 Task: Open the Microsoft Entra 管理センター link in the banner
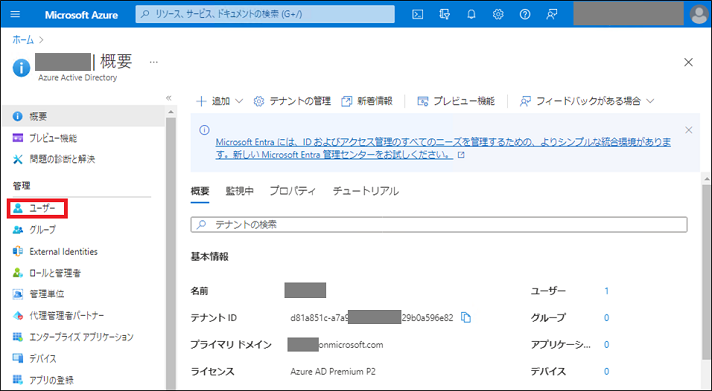click(x=443, y=148)
